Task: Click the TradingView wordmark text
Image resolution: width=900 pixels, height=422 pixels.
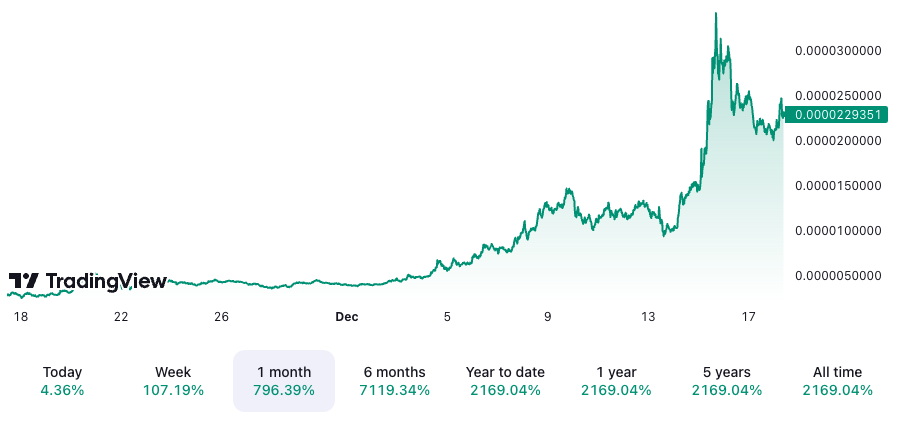Action: [106, 282]
